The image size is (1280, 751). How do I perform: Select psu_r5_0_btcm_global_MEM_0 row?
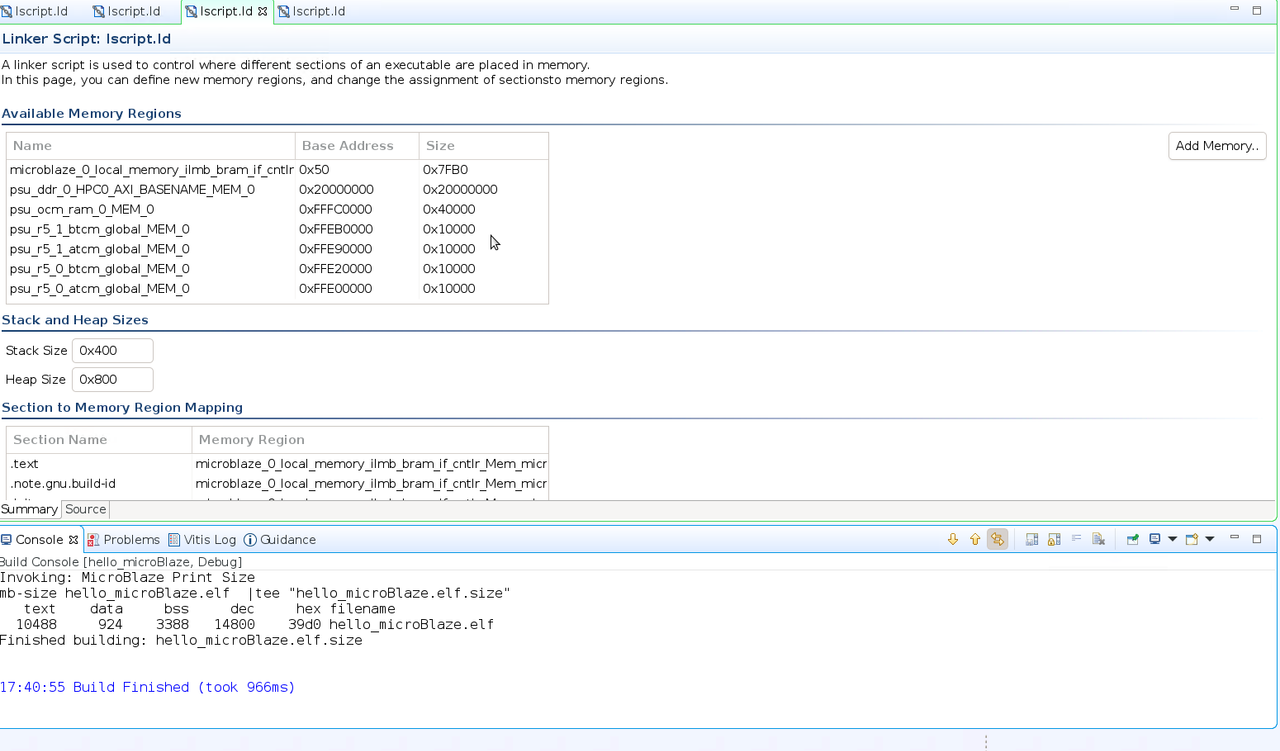click(277, 269)
